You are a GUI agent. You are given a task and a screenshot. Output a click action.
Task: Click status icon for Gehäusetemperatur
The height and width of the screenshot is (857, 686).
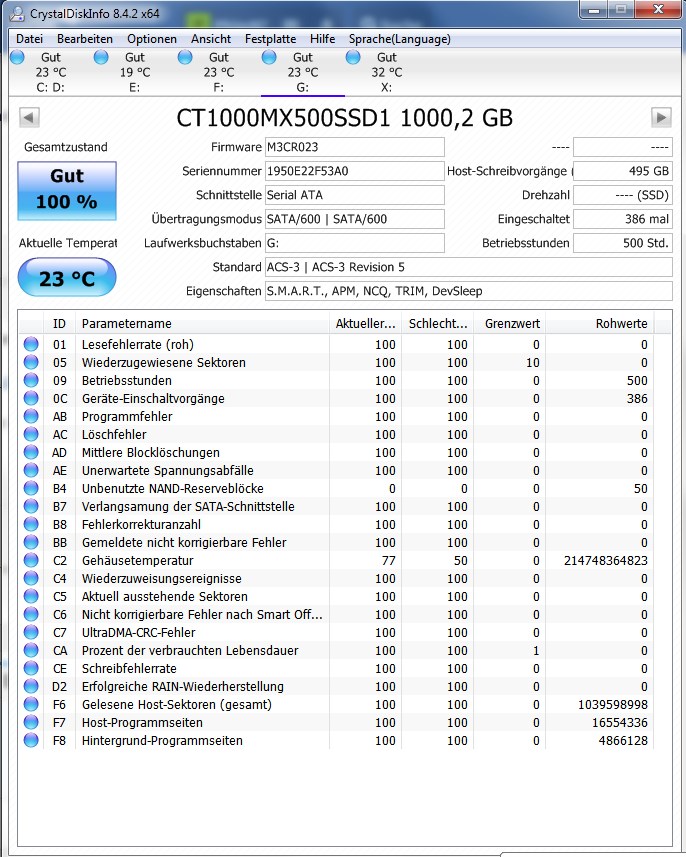coord(31,561)
